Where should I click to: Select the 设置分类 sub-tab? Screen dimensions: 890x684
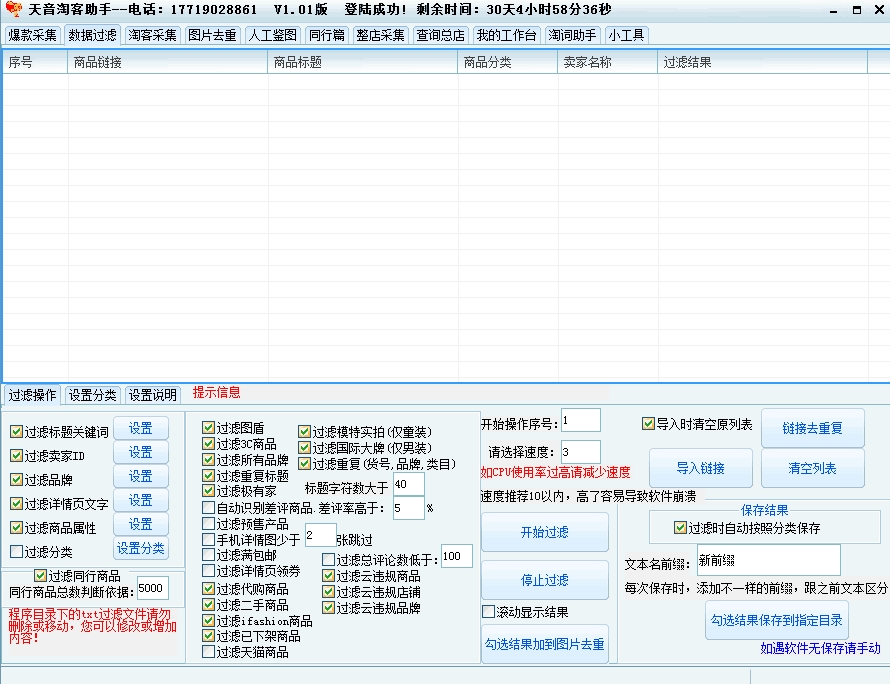(93, 395)
